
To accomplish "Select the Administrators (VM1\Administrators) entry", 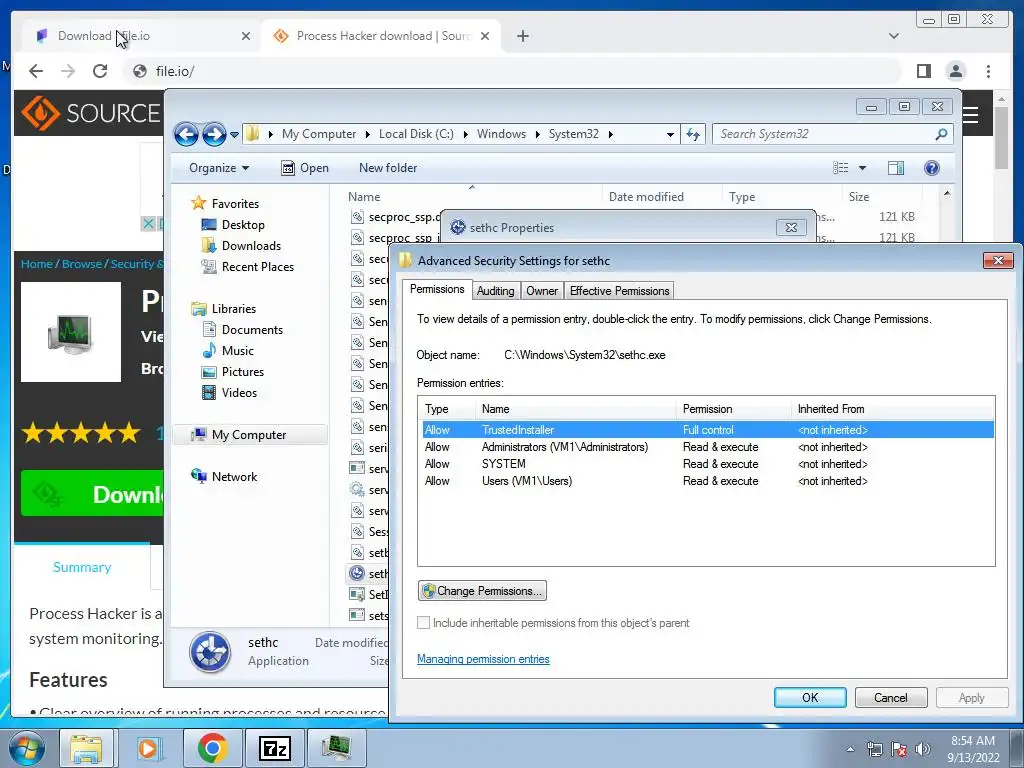I will [x=708, y=447].
